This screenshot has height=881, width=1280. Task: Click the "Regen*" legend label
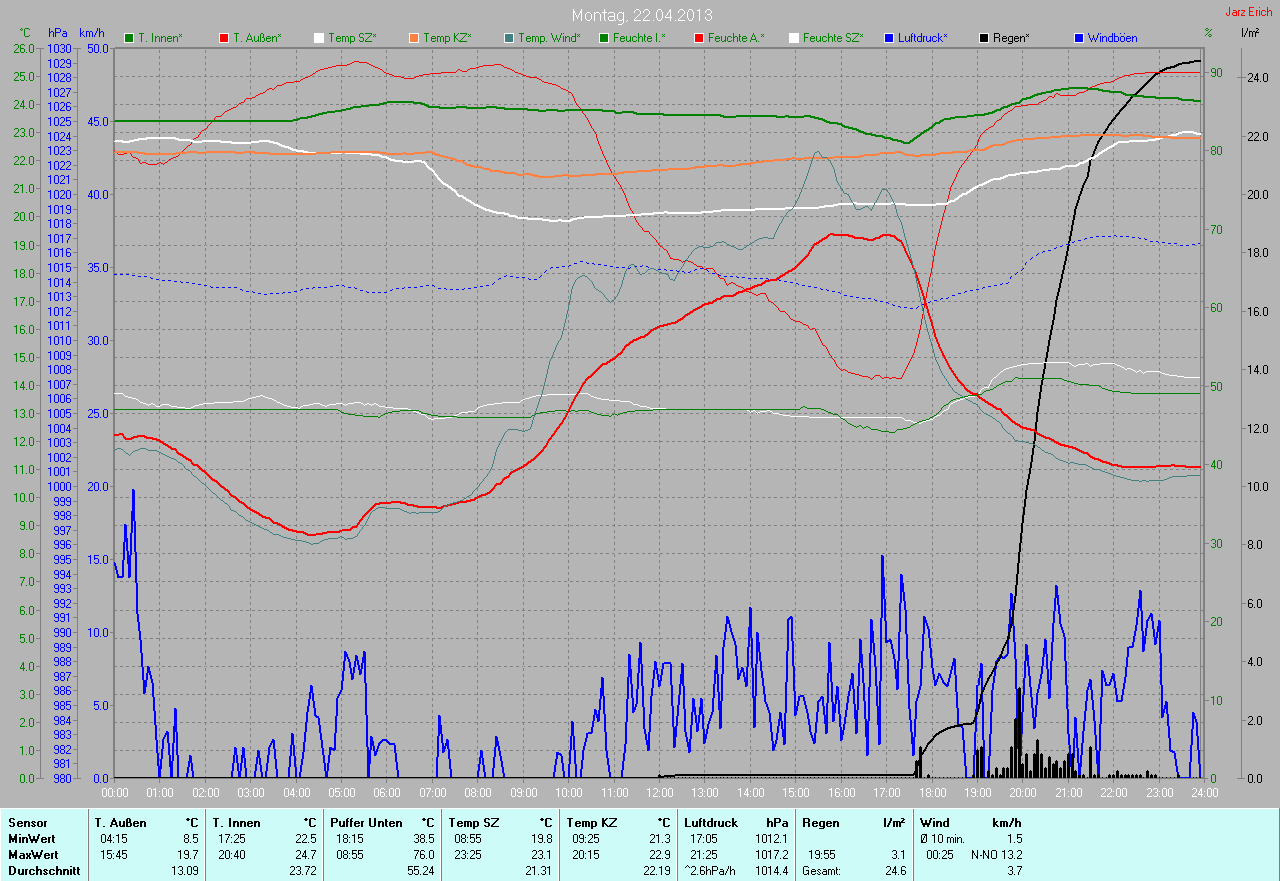coord(1012,38)
